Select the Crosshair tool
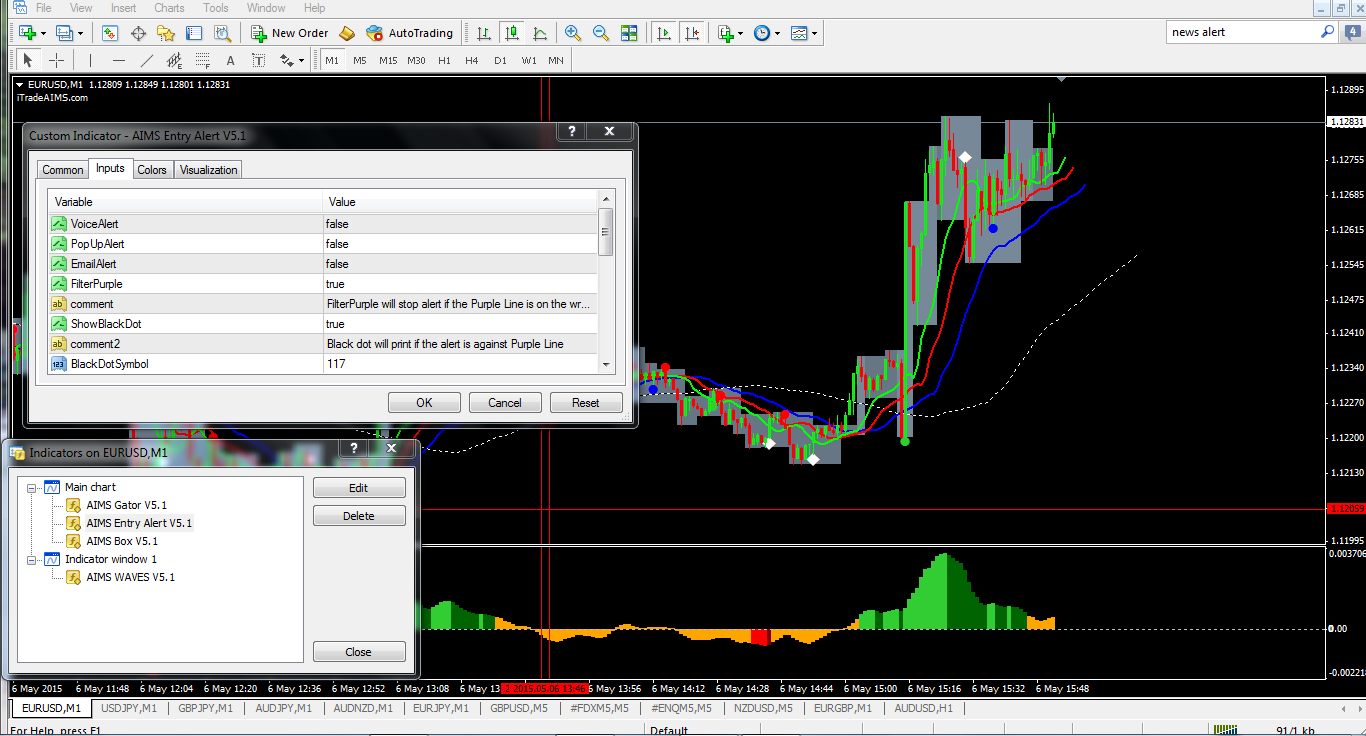Screen dimensions: 1366x736 click(57, 60)
